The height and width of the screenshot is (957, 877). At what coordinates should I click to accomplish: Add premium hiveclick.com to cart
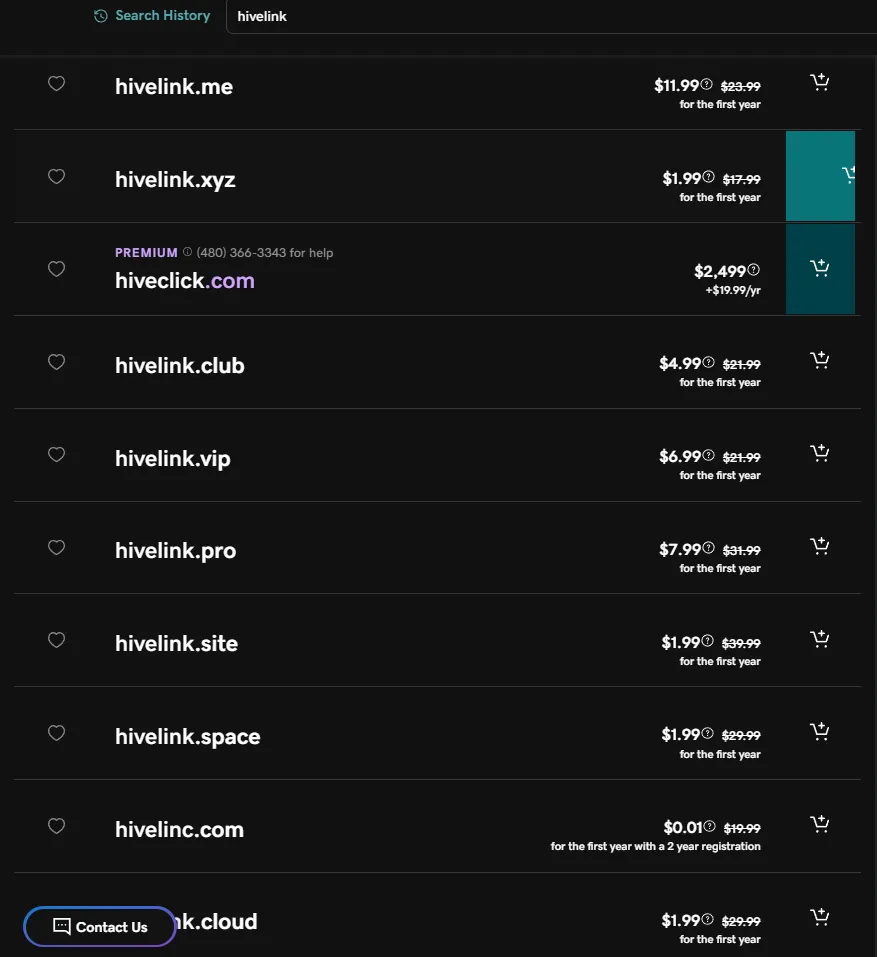(820, 269)
